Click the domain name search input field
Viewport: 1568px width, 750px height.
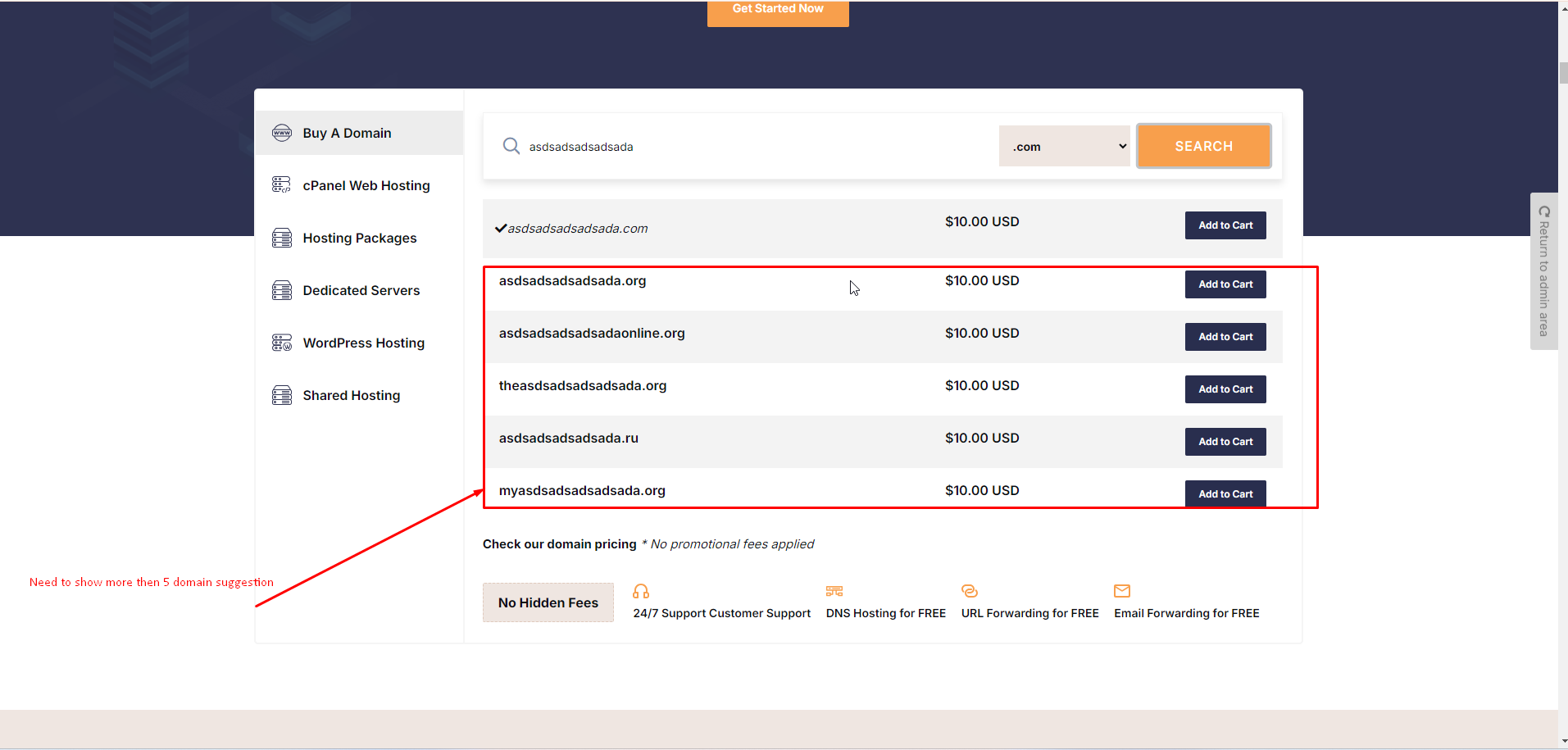(x=754, y=147)
